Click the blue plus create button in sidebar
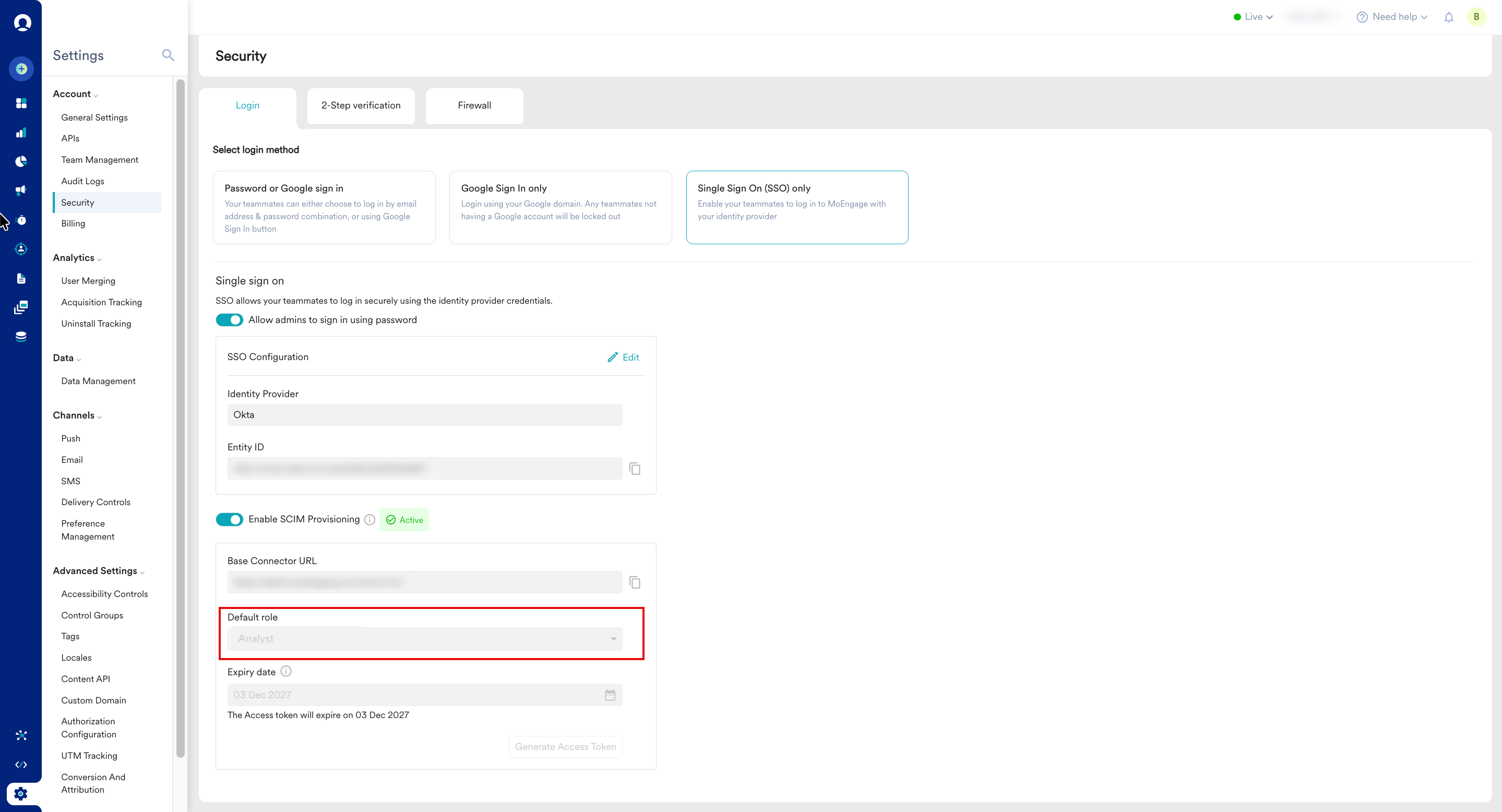The image size is (1502, 812). coord(21,69)
